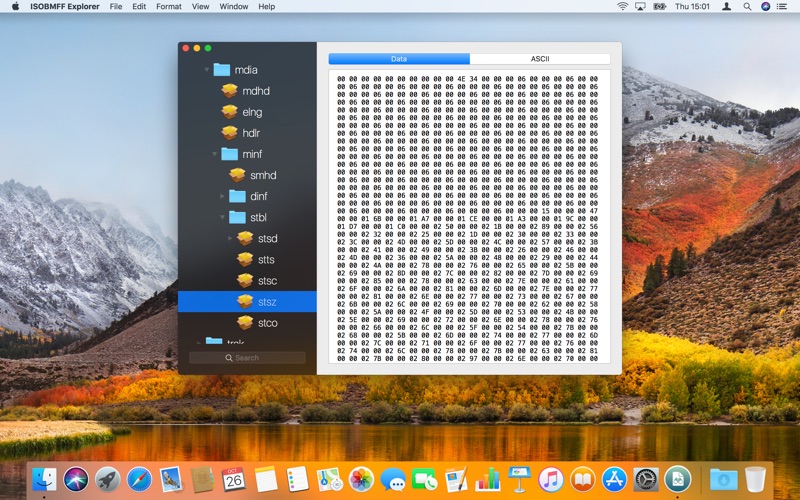
Task: Select the stts box icon
Action: tap(245, 259)
